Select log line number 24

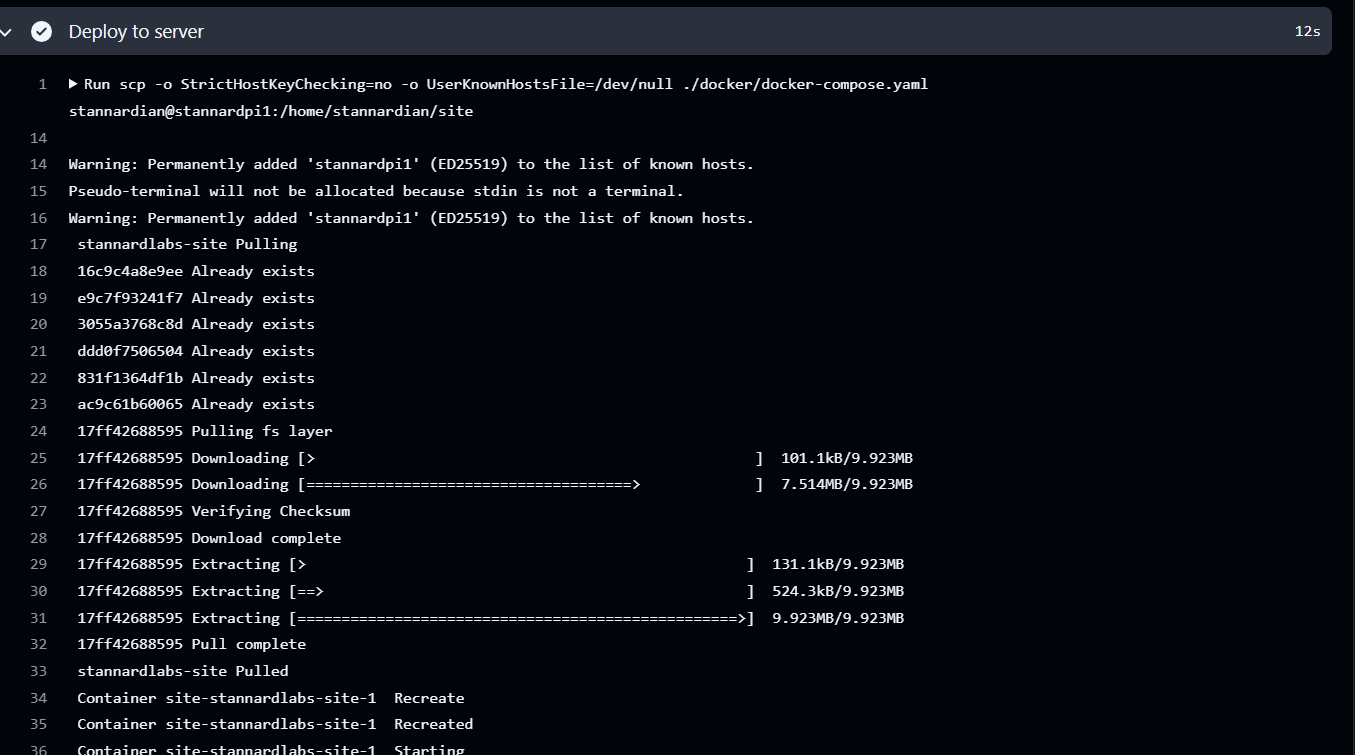pos(39,431)
